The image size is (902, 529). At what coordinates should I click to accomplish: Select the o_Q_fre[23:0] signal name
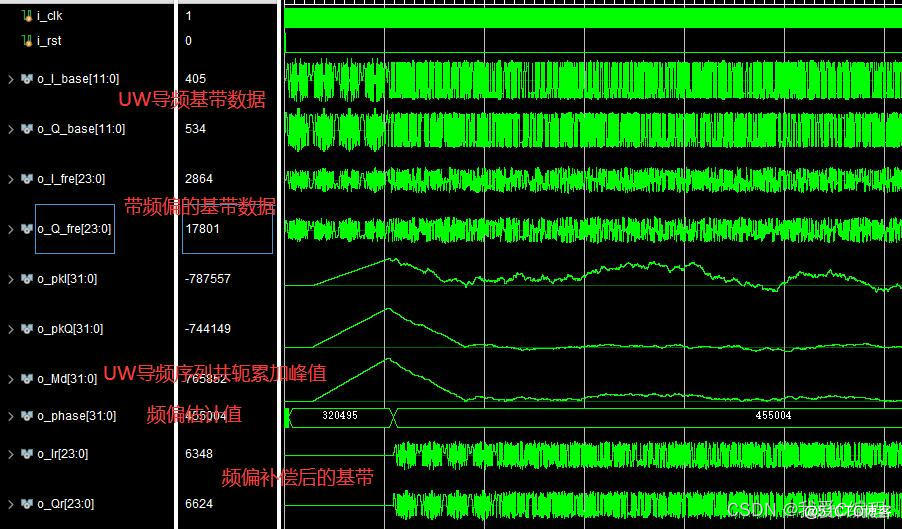[74, 229]
